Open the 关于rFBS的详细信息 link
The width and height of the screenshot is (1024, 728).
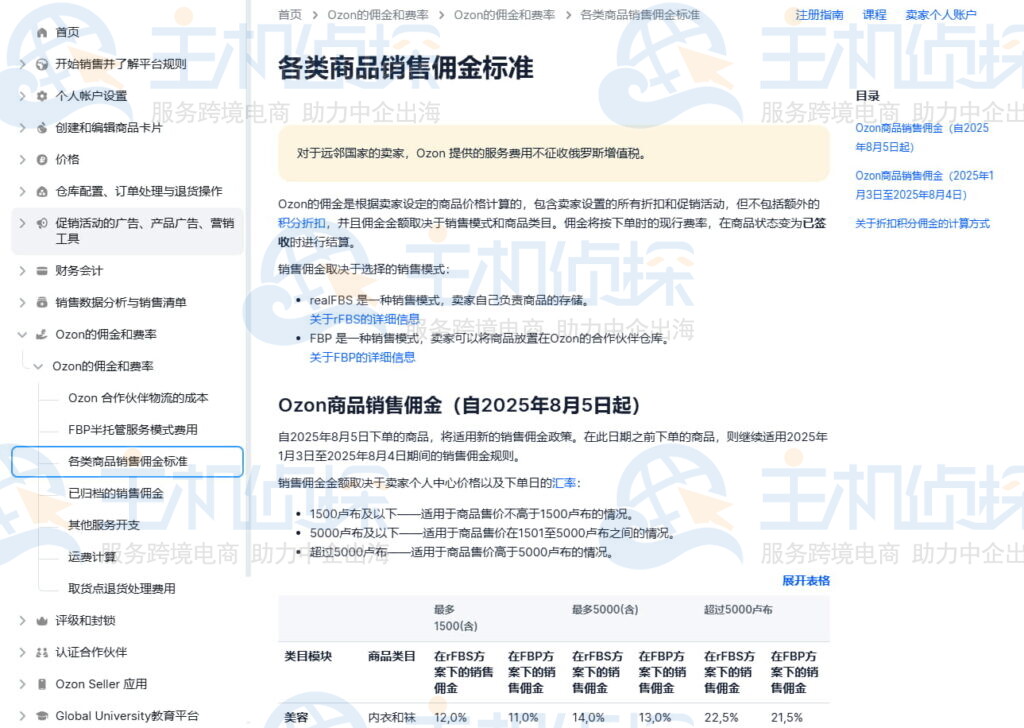(x=365, y=320)
